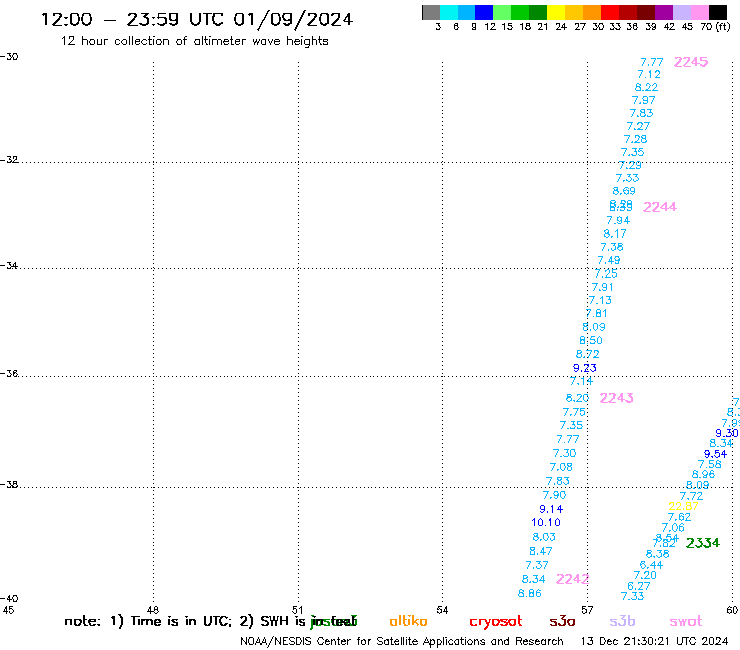This screenshot has width=740, height=650.
Task: Select the 's3b' satellite legend label
Action: point(622,621)
